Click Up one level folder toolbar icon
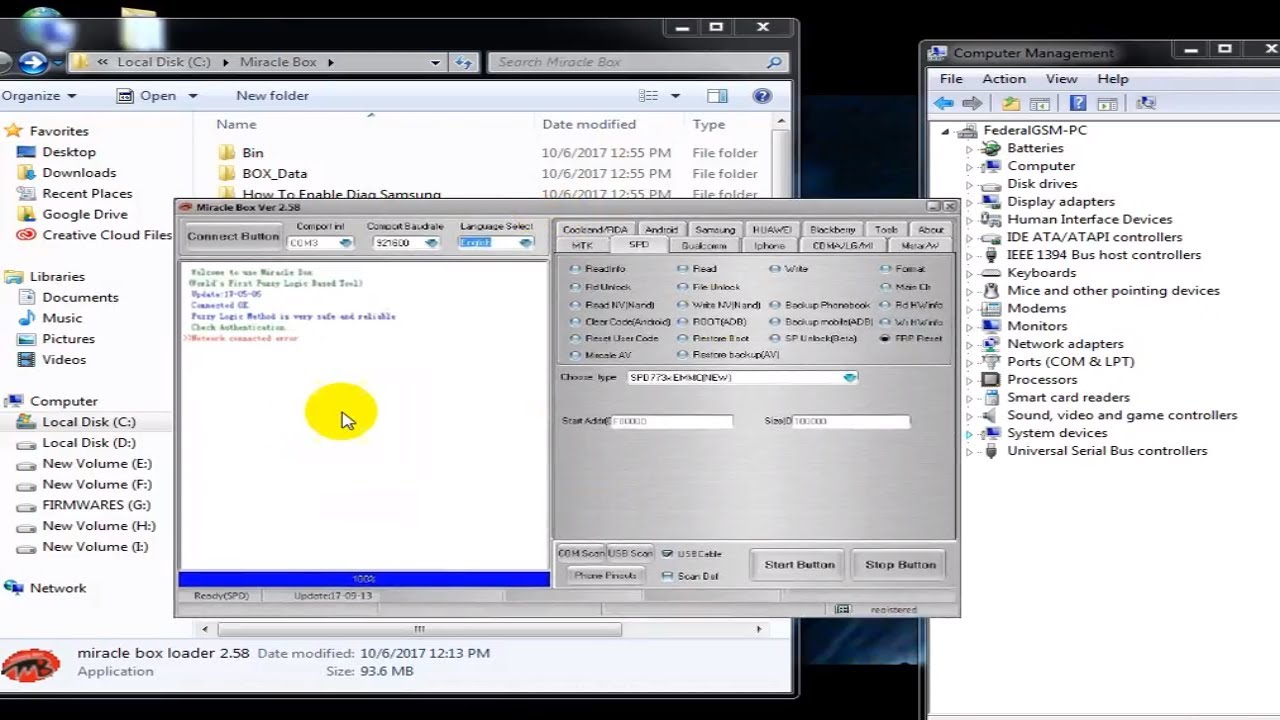The image size is (1280, 720). [1011, 103]
